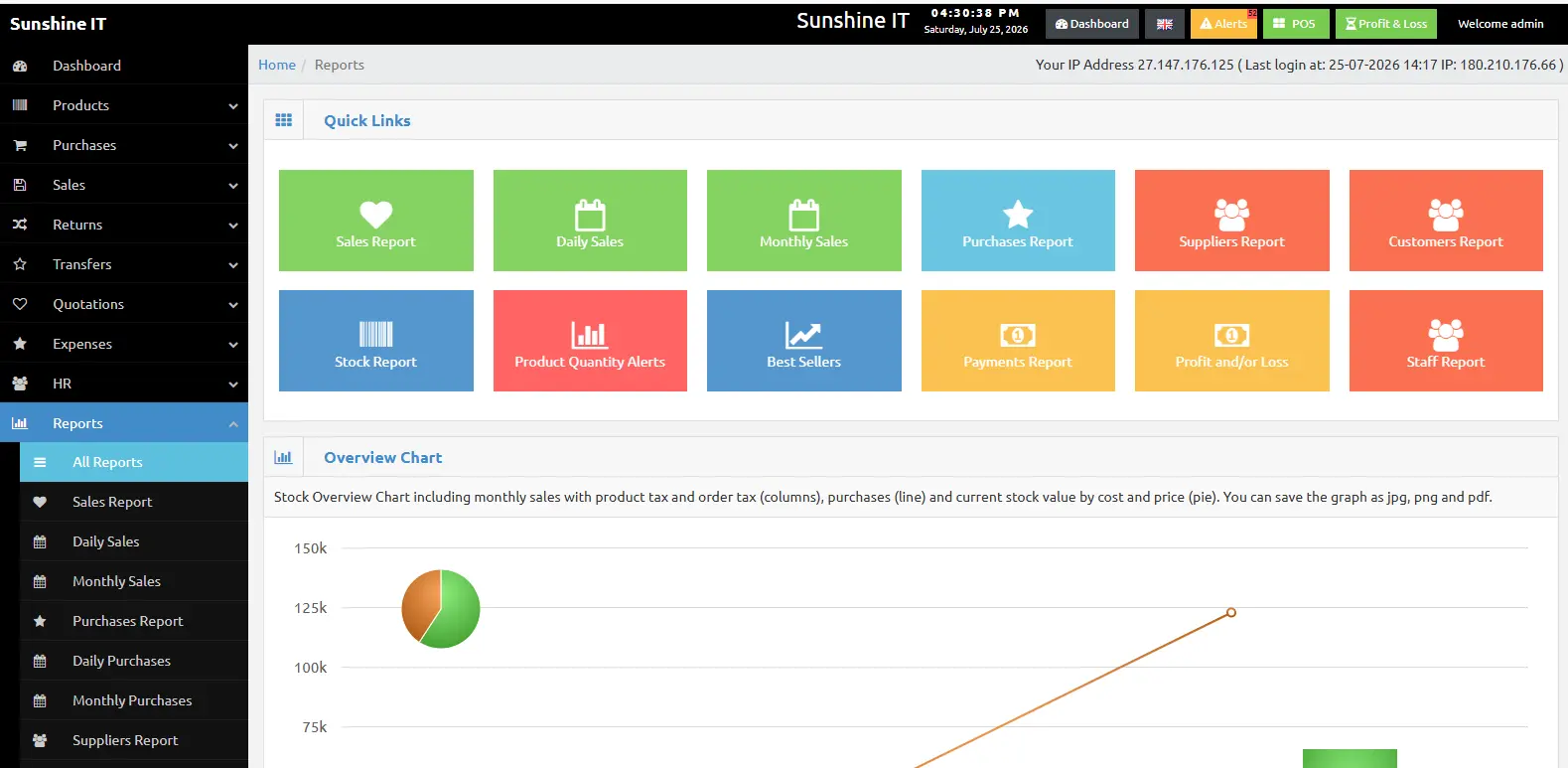Collapse the Reports menu chevron
This screenshot has height=768, width=1568.
(233, 424)
